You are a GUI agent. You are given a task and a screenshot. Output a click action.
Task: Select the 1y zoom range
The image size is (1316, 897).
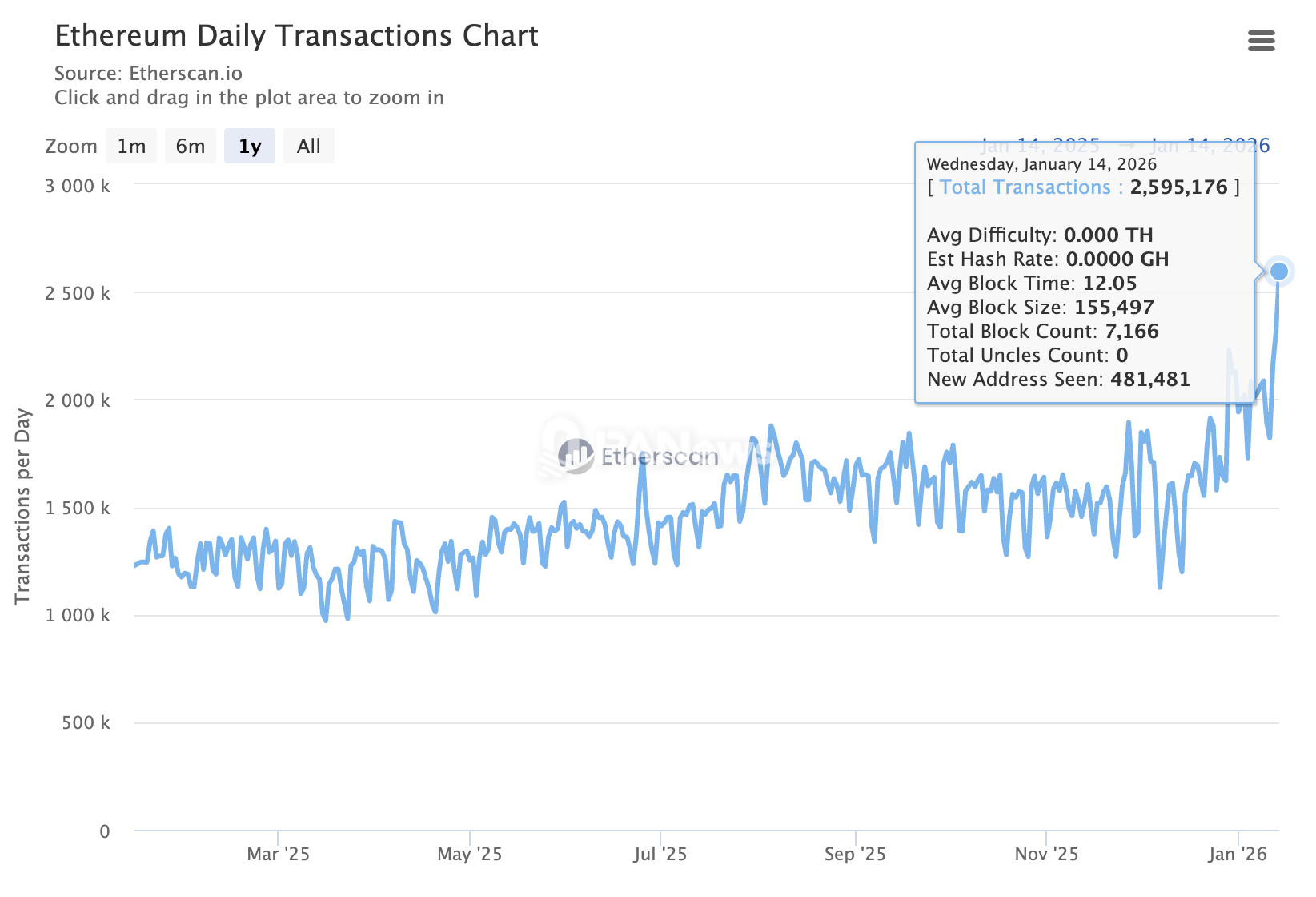[250, 147]
